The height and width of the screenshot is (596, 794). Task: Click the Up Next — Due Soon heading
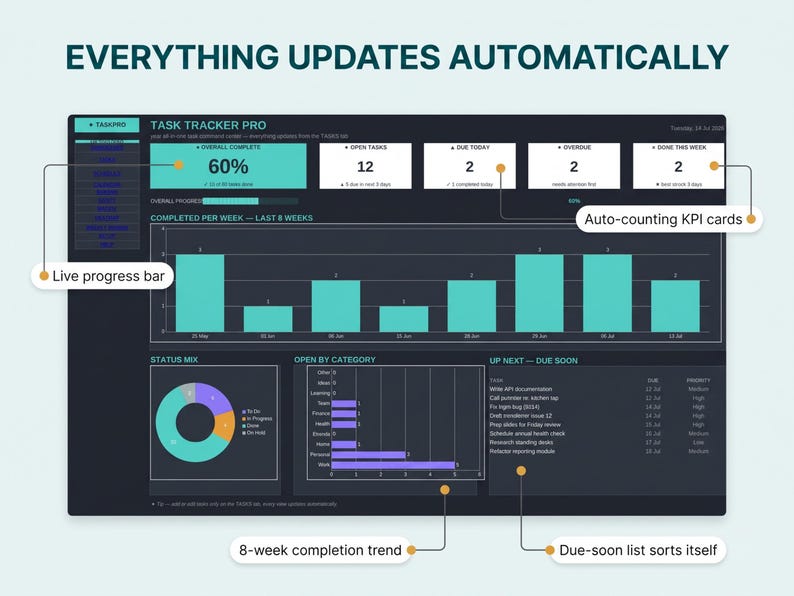(x=533, y=361)
